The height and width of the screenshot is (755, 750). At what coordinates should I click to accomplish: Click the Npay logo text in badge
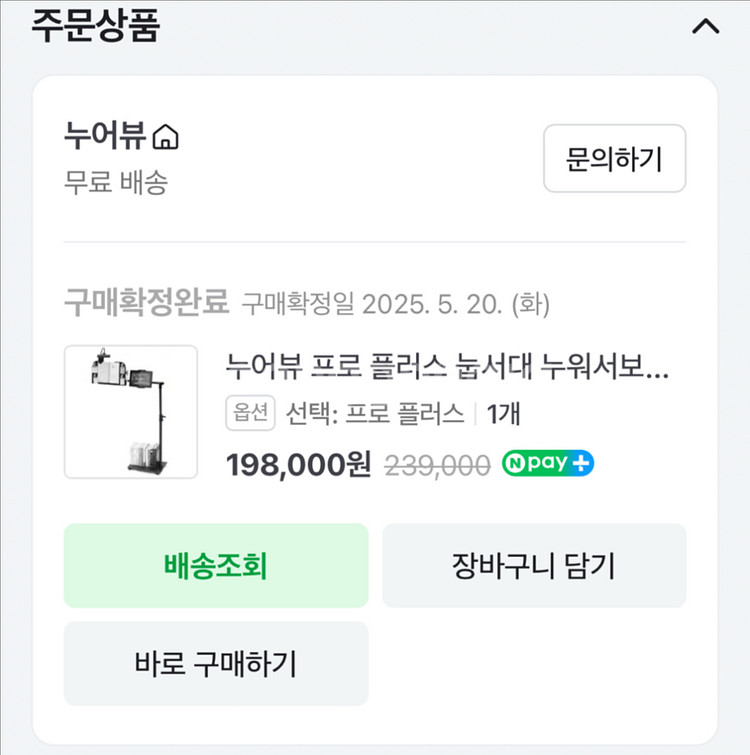coord(538,464)
